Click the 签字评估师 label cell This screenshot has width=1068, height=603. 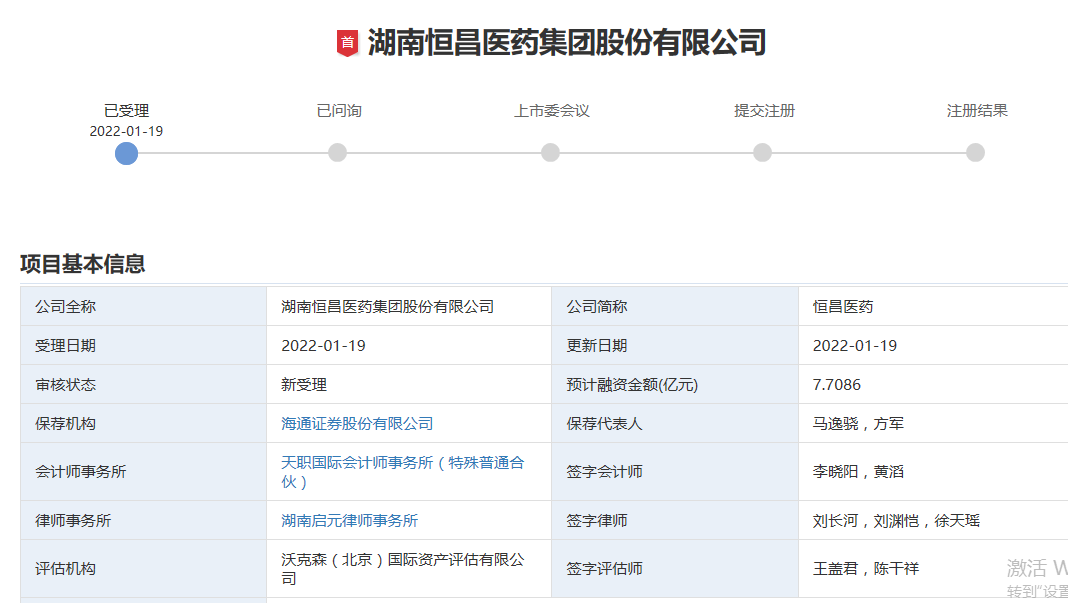(675, 568)
